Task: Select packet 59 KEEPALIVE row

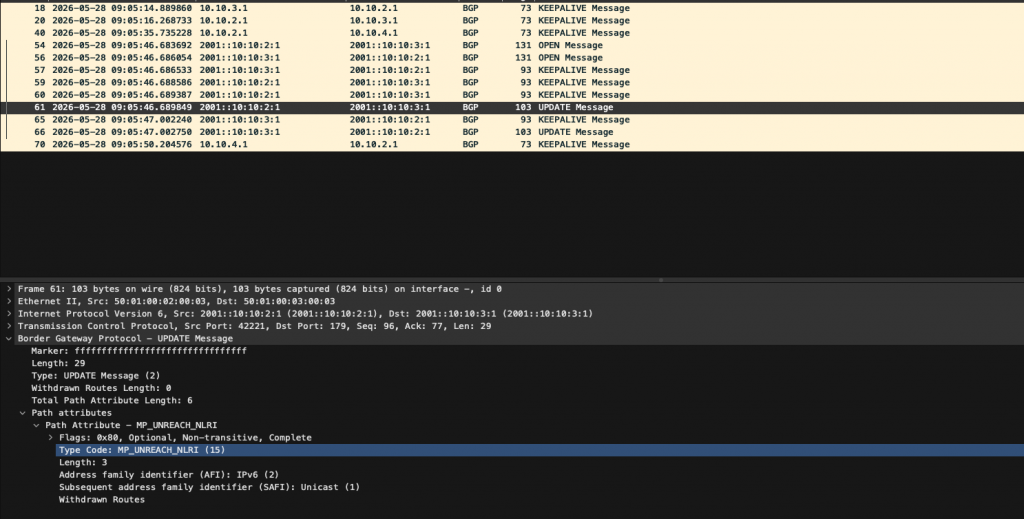Action: coord(512,82)
